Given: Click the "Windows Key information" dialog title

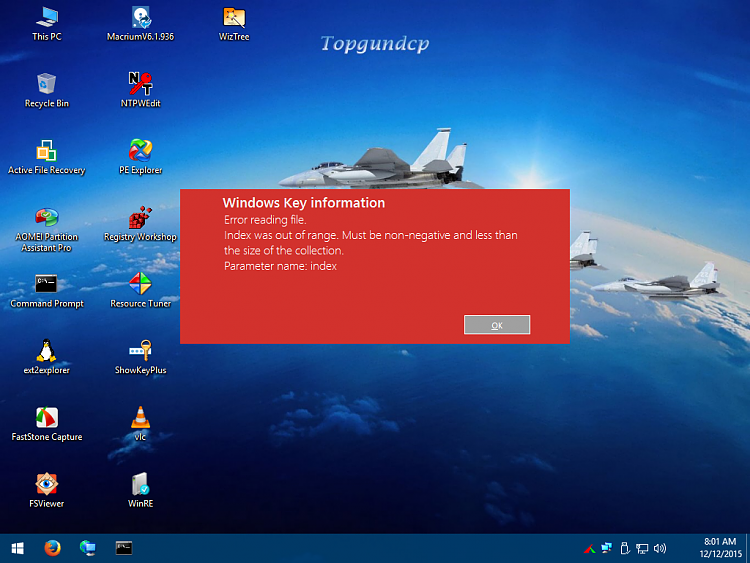Looking at the screenshot, I should pyautogui.click(x=304, y=203).
